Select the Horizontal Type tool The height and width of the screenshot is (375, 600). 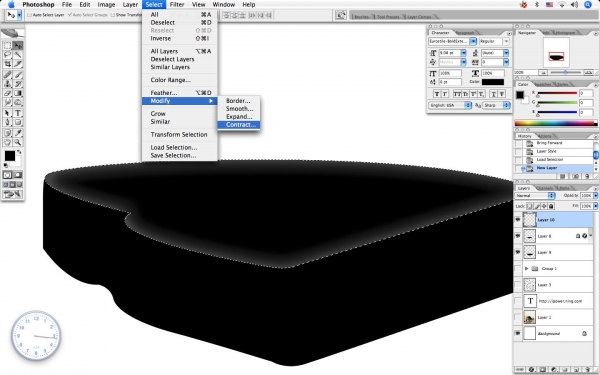coord(18,113)
